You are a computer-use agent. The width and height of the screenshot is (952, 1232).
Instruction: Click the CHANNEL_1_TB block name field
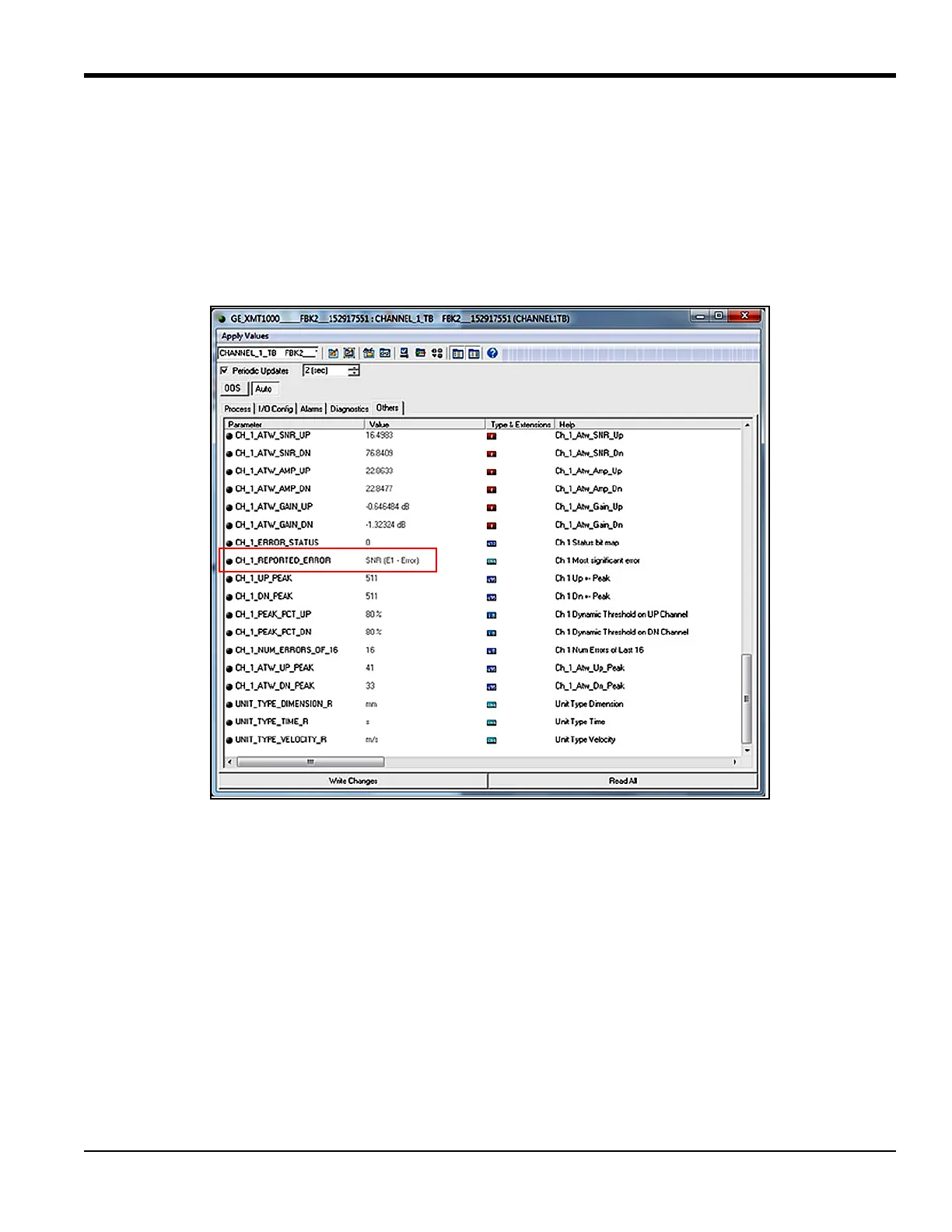pyautogui.click(x=268, y=353)
